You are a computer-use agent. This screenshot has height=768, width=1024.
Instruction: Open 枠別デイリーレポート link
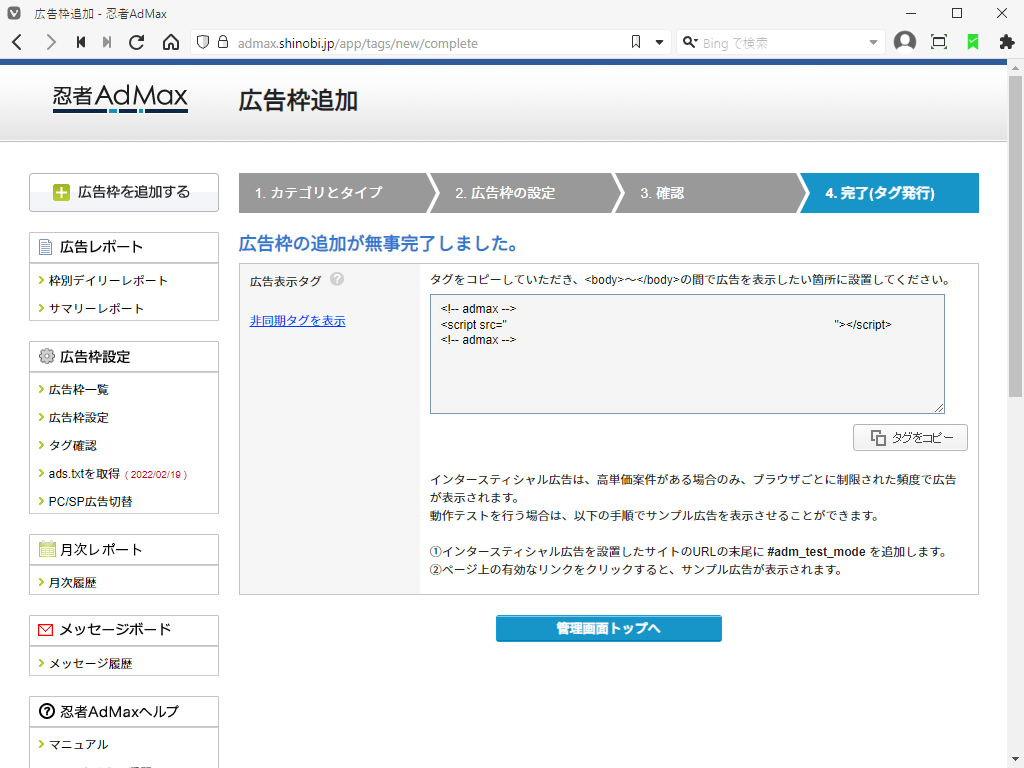click(108, 281)
